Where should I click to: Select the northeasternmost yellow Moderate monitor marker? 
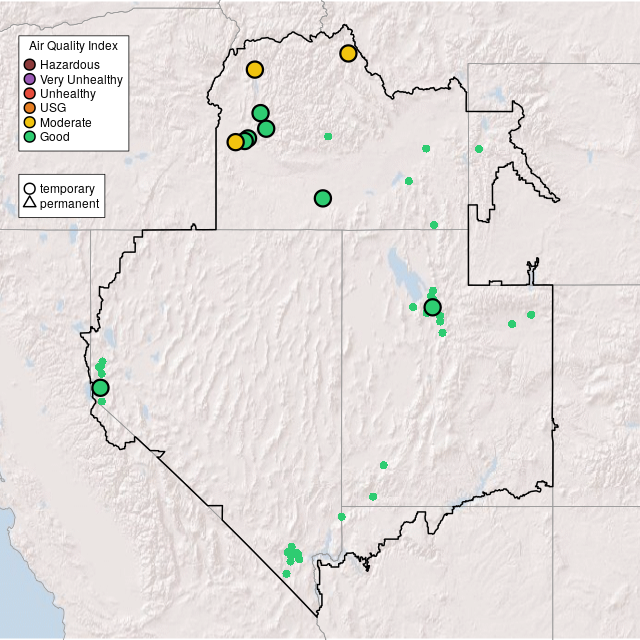[348, 53]
